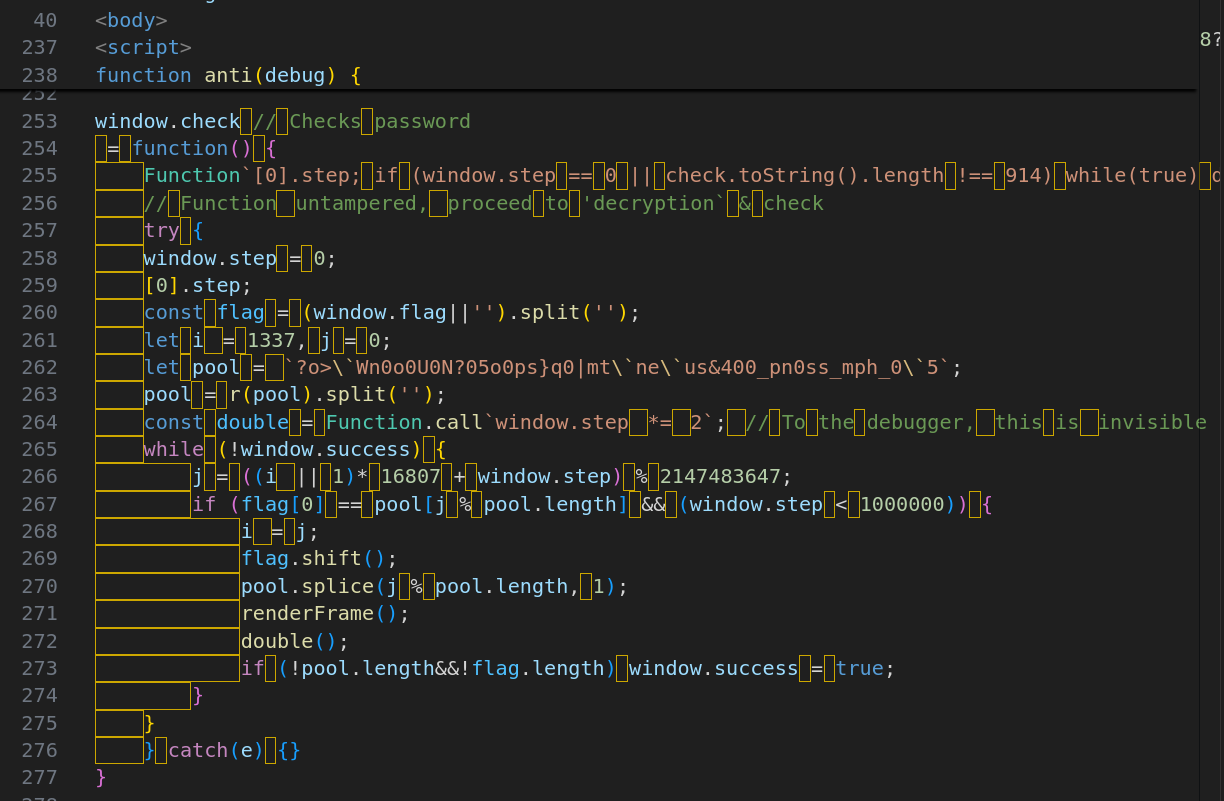Select the function name anti on line 238

pos(227,75)
